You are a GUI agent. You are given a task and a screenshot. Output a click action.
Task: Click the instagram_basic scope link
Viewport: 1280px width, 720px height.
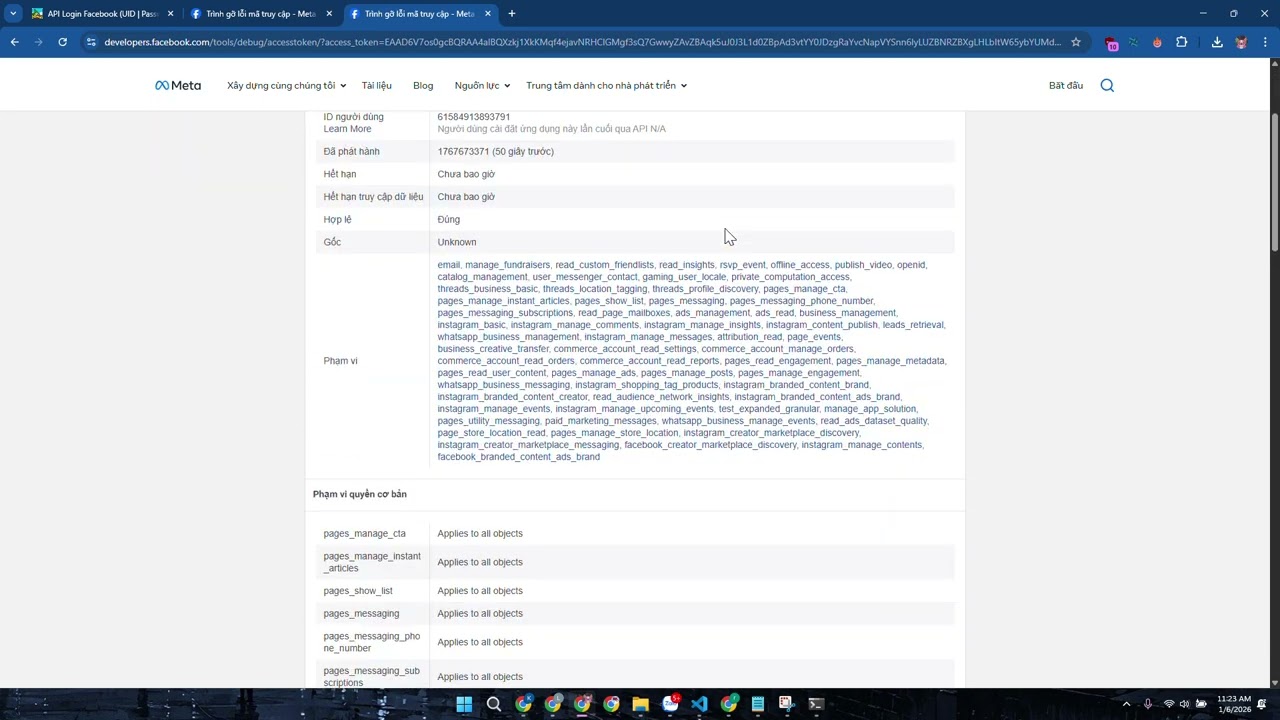pyautogui.click(x=471, y=325)
